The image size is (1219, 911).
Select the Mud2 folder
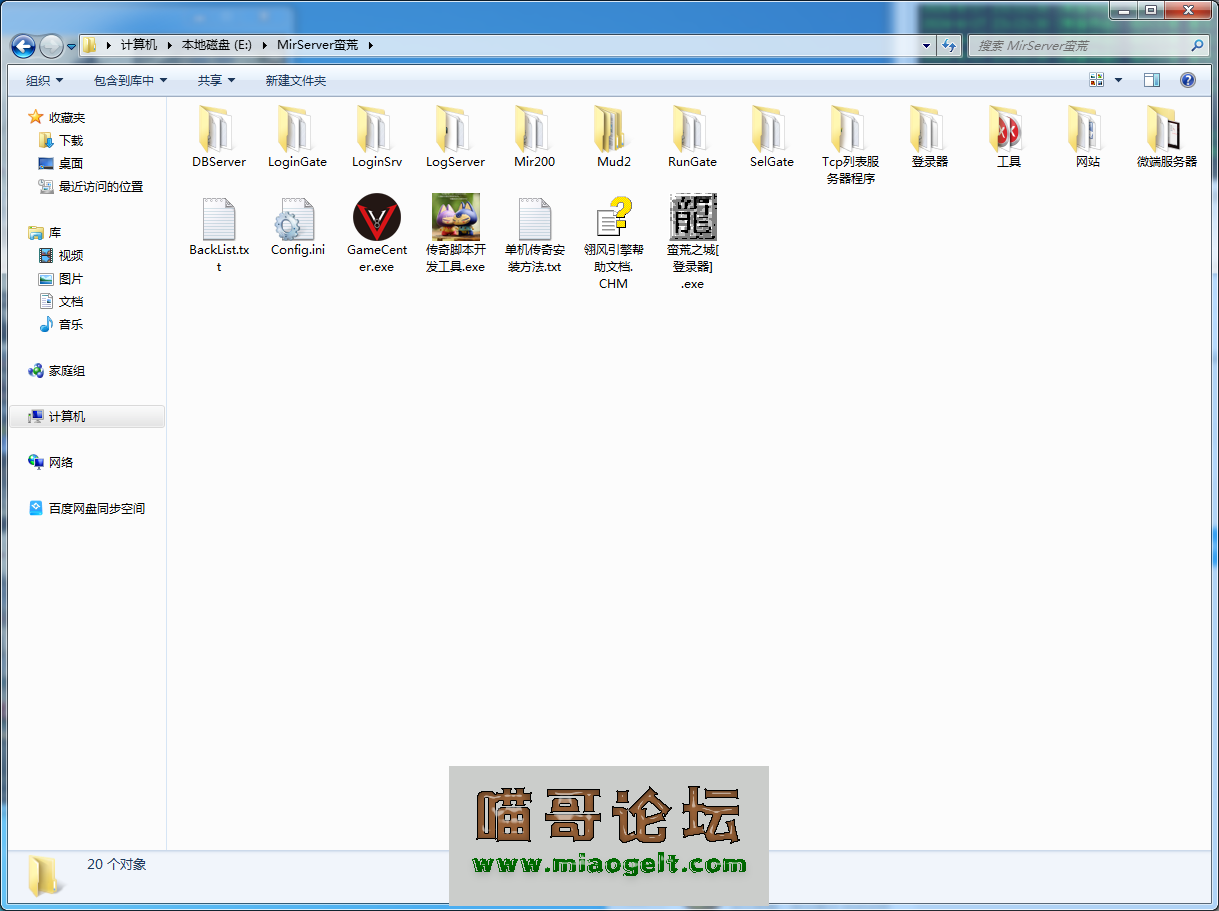pyautogui.click(x=613, y=130)
